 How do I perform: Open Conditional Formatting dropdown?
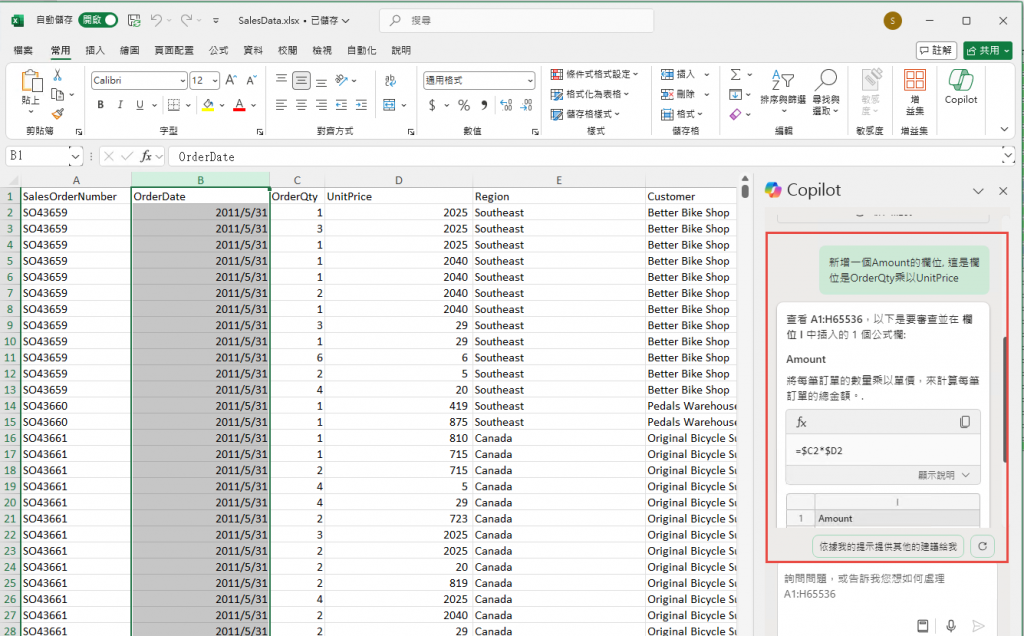(x=594, y=74)
